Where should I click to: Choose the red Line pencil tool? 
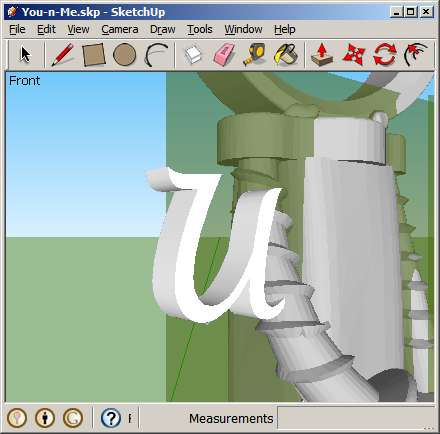click(63, 54)
